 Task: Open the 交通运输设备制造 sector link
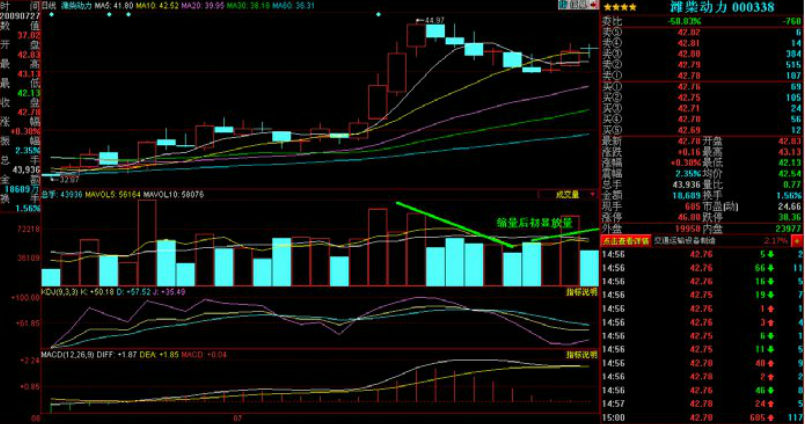pos(684,241)
